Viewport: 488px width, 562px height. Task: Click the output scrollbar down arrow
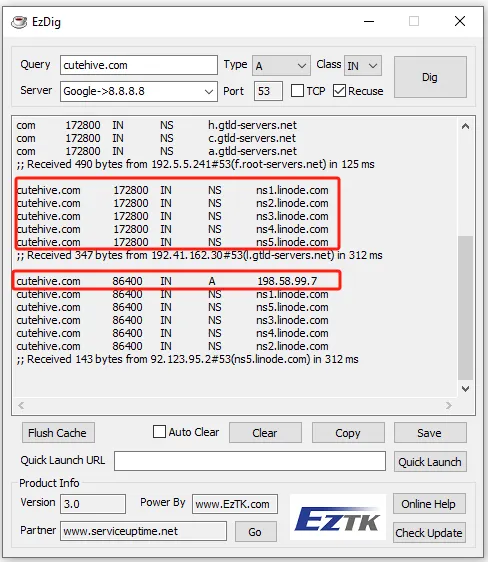coord(465,389)
